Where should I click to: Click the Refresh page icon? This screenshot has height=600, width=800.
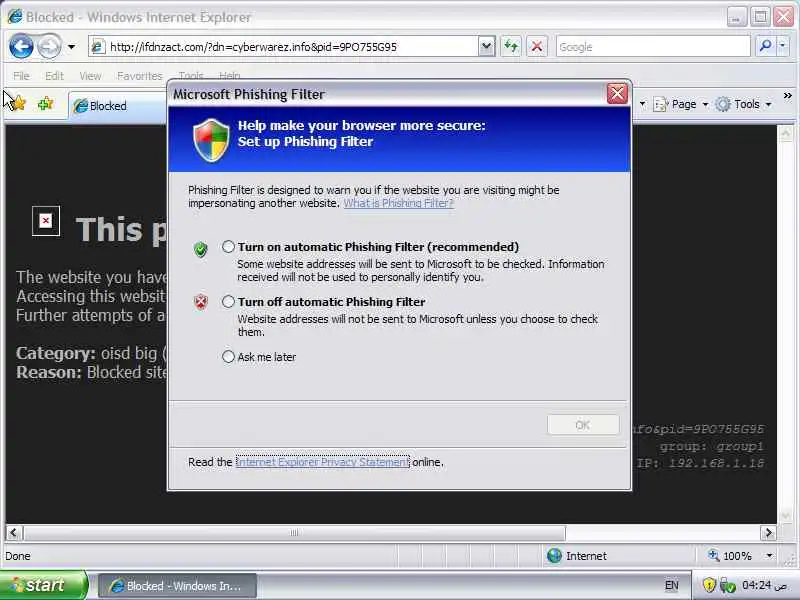tap(511, 47)
